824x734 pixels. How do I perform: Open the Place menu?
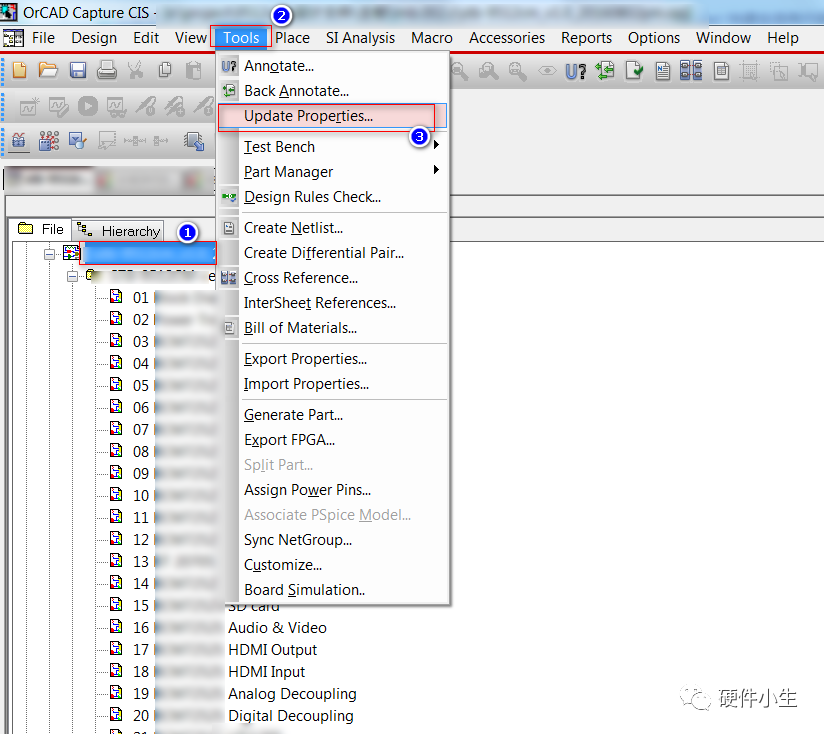[x=292, y=38]
